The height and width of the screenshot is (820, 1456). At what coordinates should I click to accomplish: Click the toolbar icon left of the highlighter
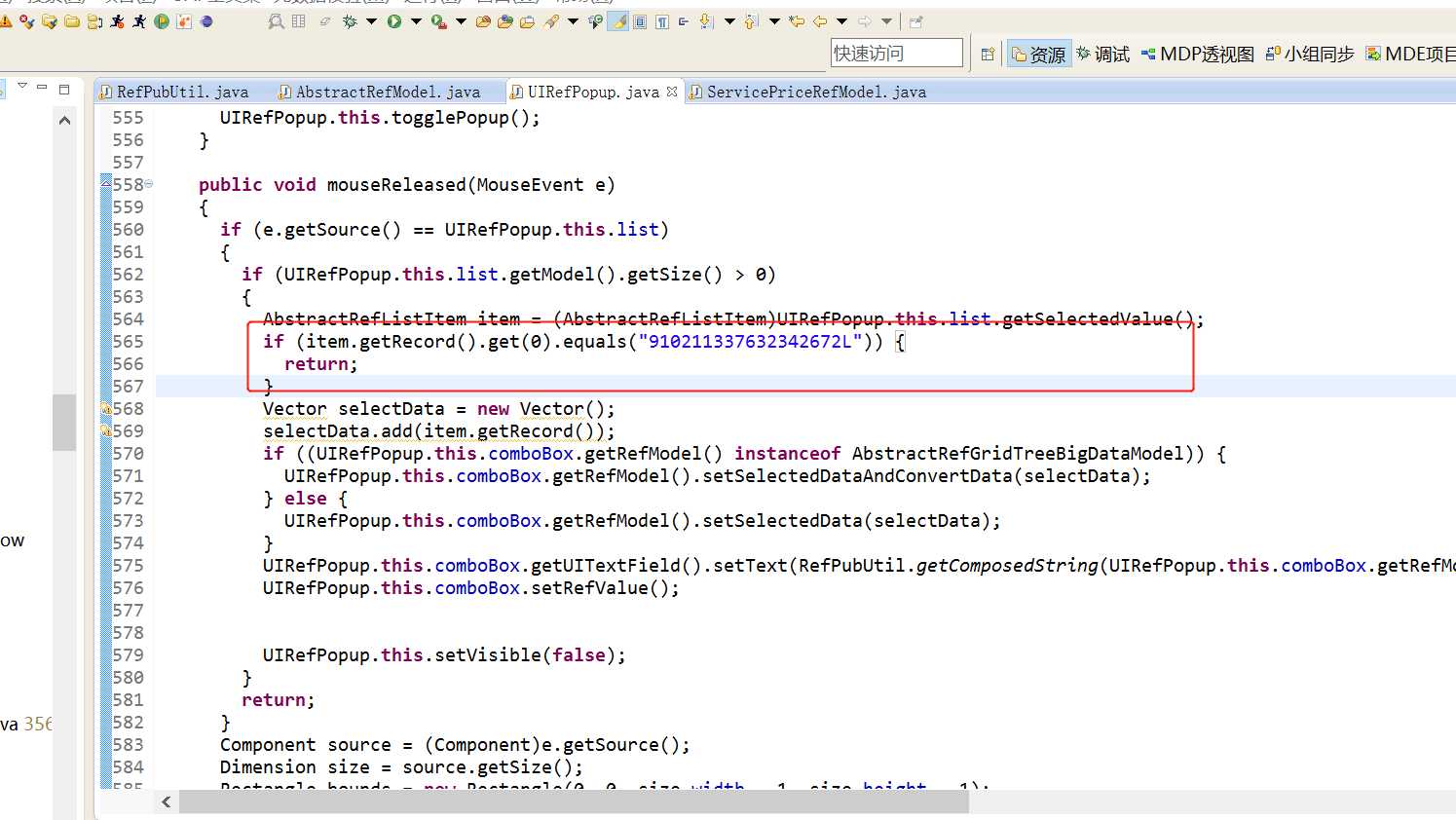[596, 21]
